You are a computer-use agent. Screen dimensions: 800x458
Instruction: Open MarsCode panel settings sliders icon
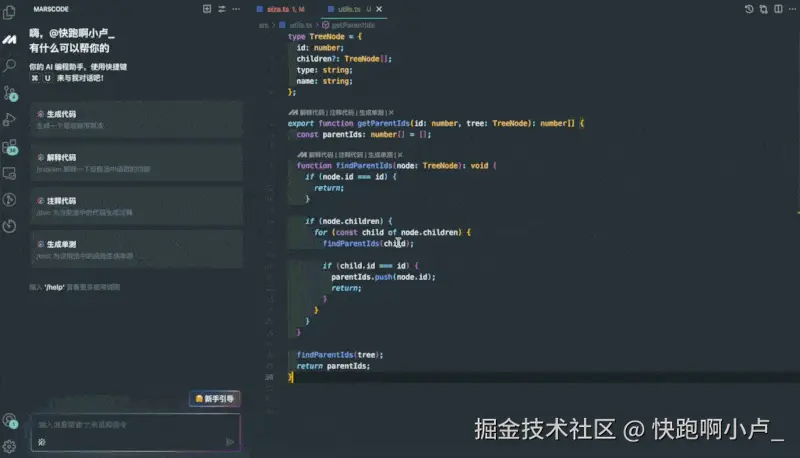pos(221,9)
